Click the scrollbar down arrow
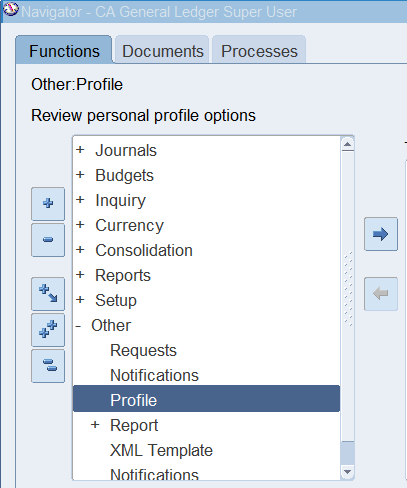Screen dimensions: 407x488 (x=348, y=472)
